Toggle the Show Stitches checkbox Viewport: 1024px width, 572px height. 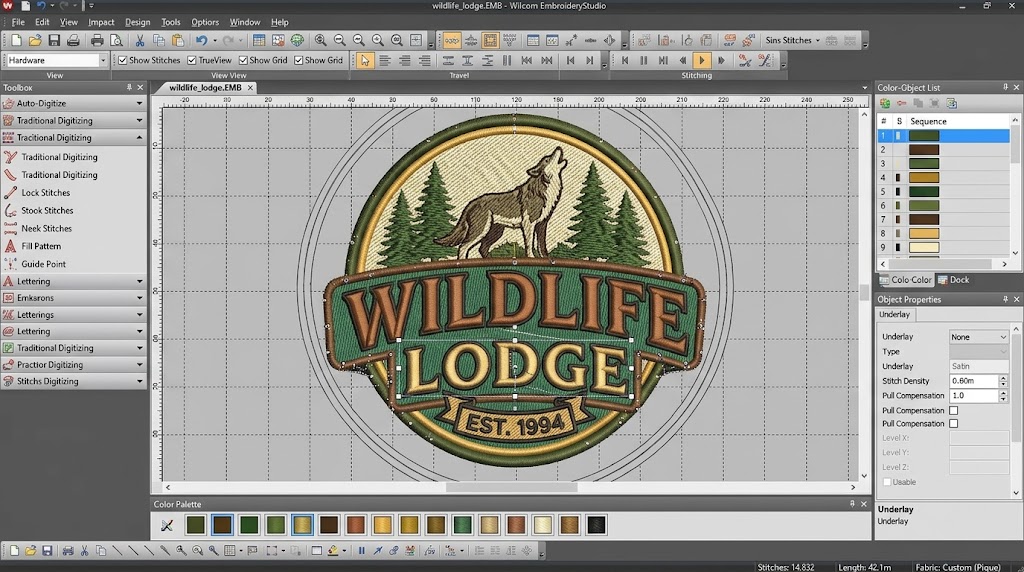pyautogui.click(x=123, y=60)
